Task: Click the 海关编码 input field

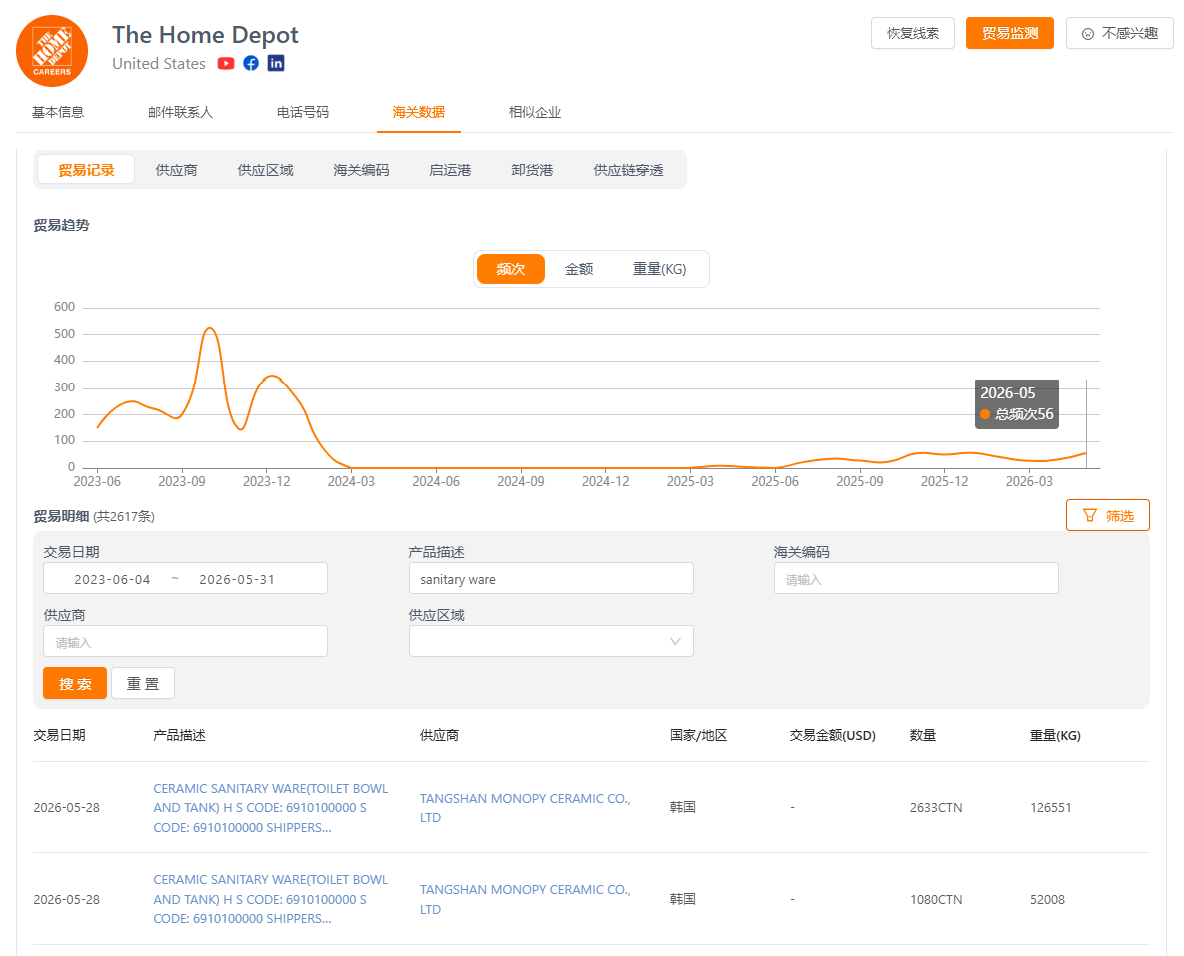Action: click(x=916, y=579)
